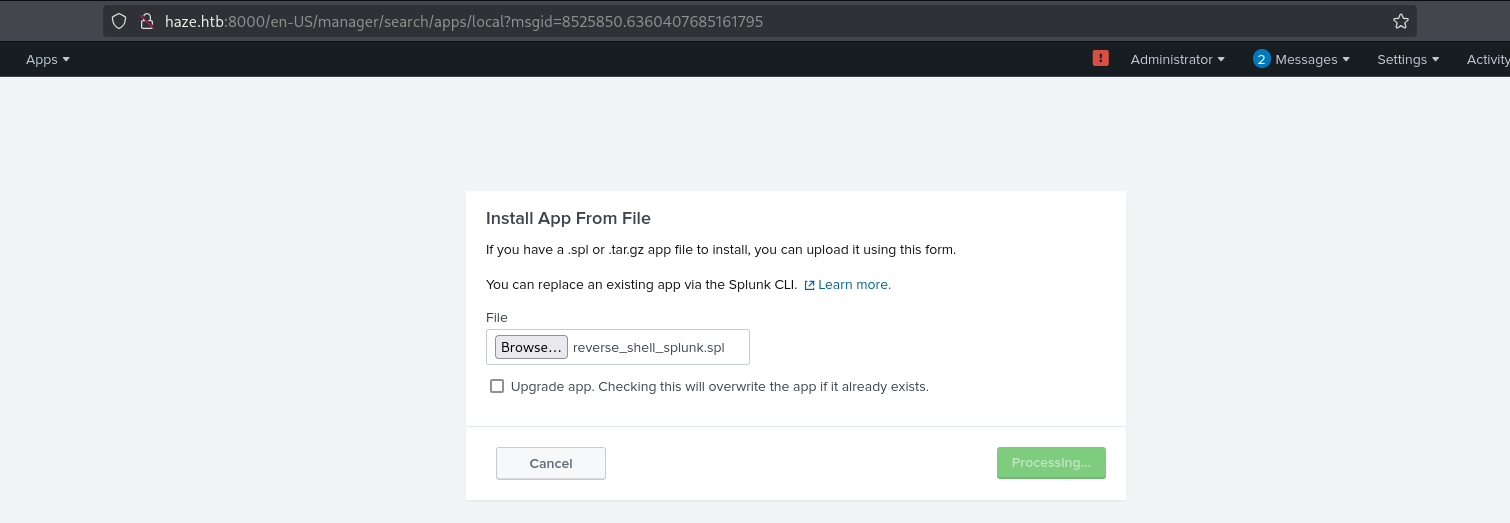1510x523 pixels.
Task: Expand the Apps dropdown
Action: [48, 59]
